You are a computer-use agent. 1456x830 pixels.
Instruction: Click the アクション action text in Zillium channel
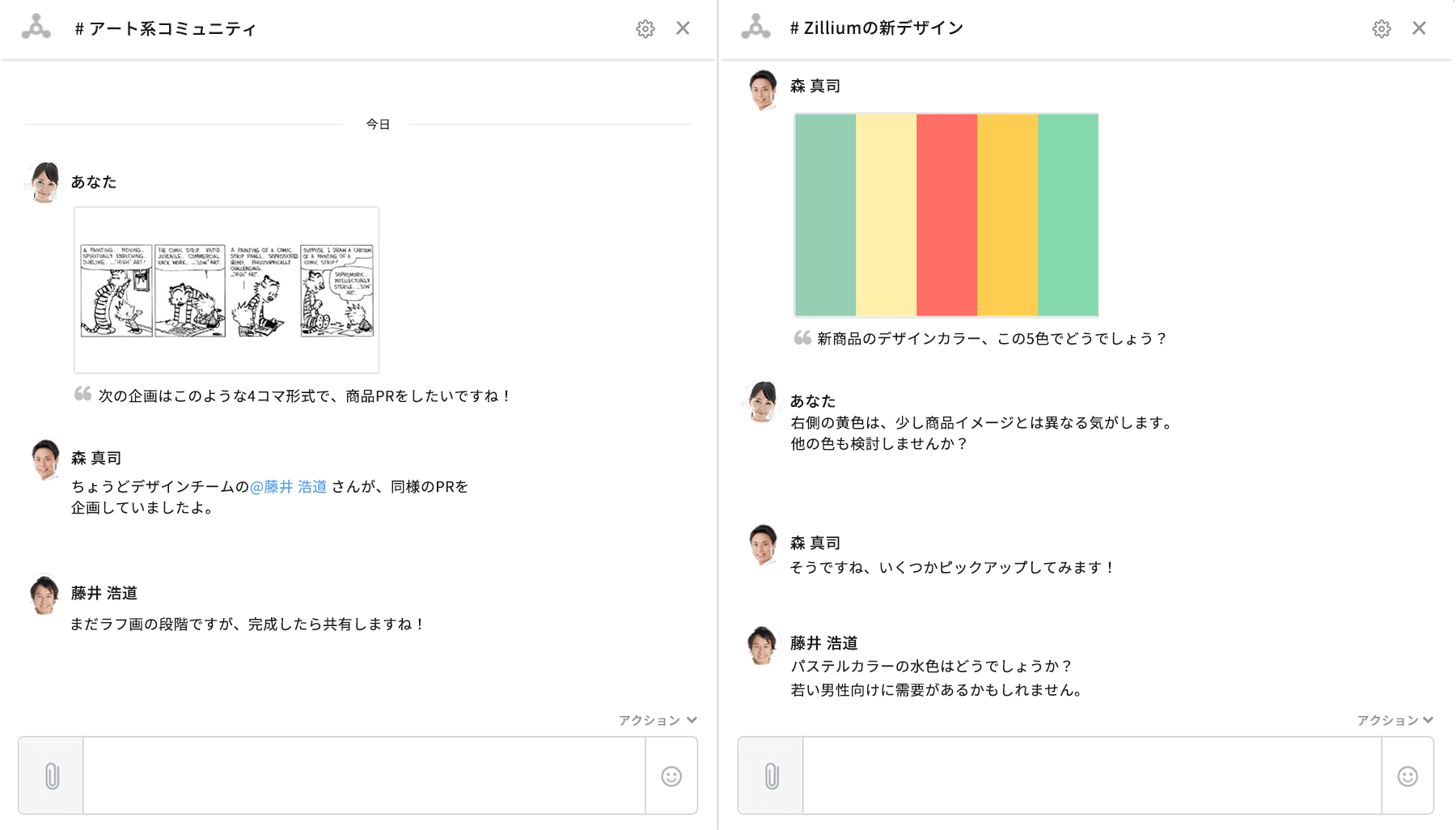pos(1386,719)
